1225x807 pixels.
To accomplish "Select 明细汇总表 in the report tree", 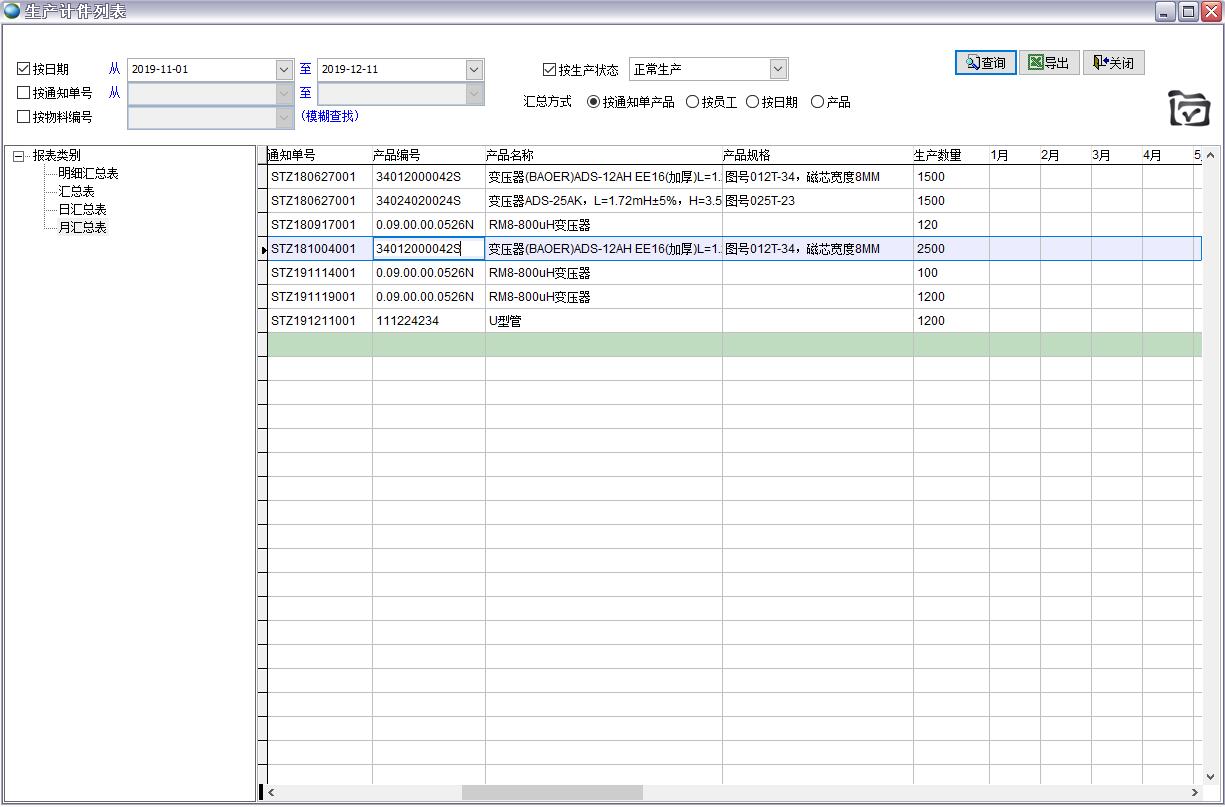I will tap(88, 174).
